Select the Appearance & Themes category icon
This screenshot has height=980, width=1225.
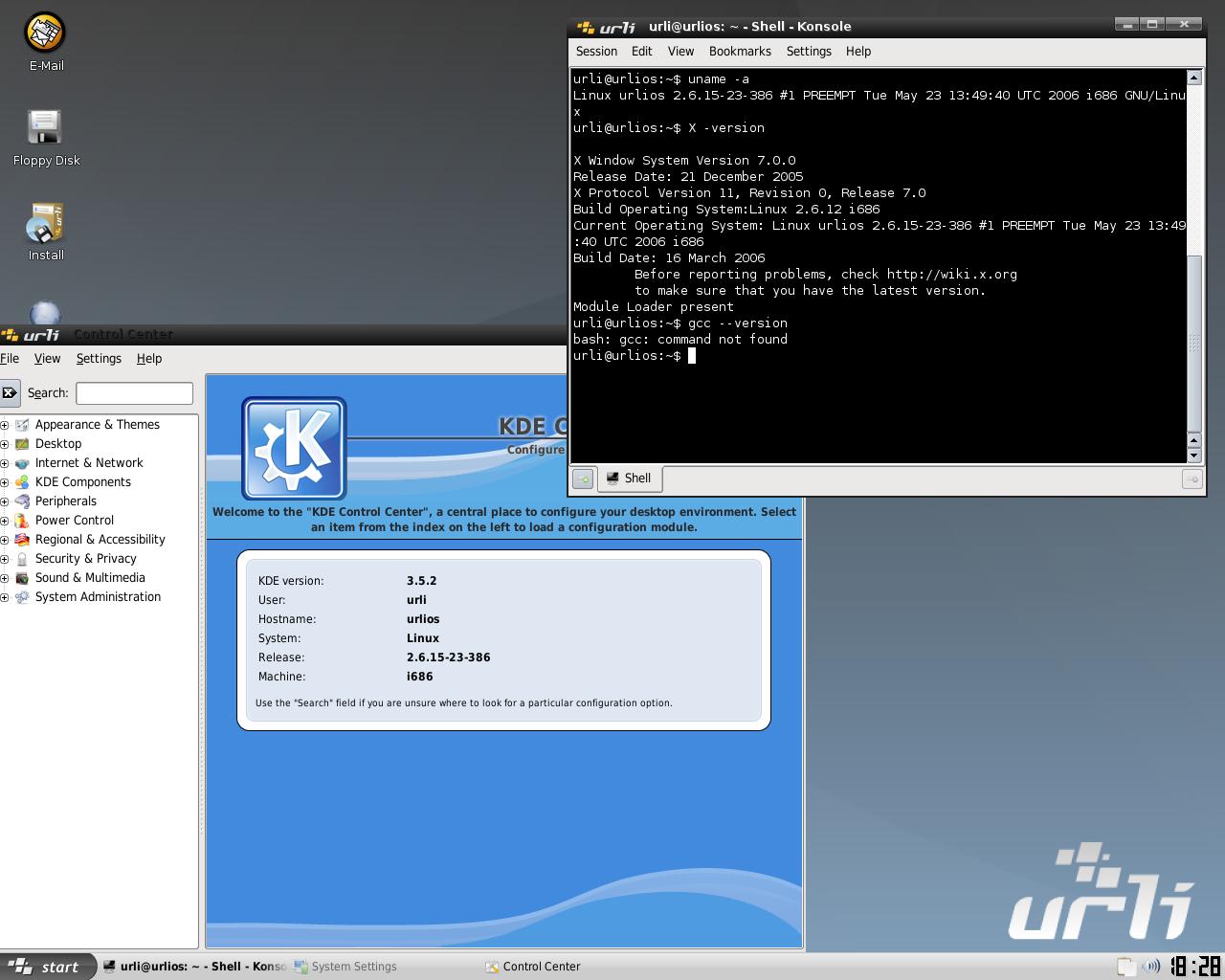point(22,425)
